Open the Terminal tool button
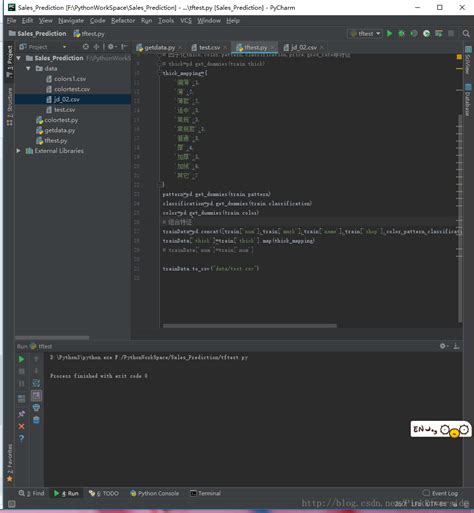Screen dimensions: 474x513 click(205, 493)
